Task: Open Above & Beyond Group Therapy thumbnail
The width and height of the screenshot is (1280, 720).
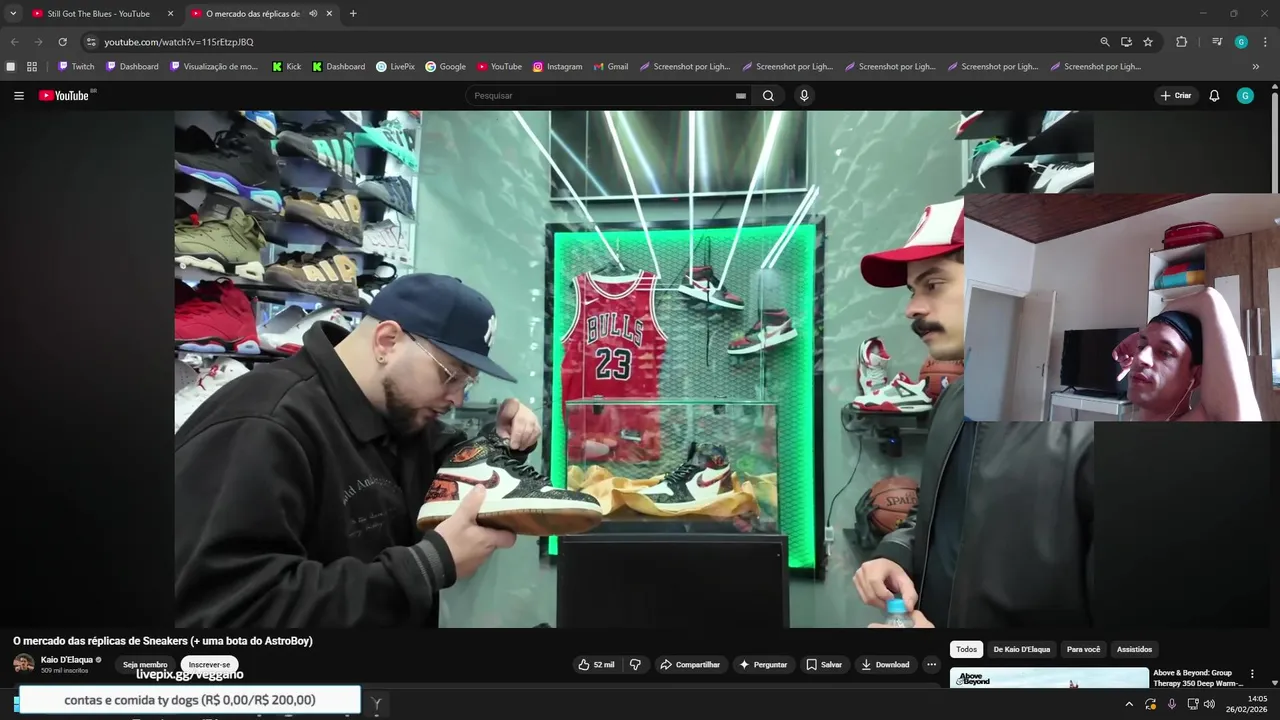Action: point(1049,678)
